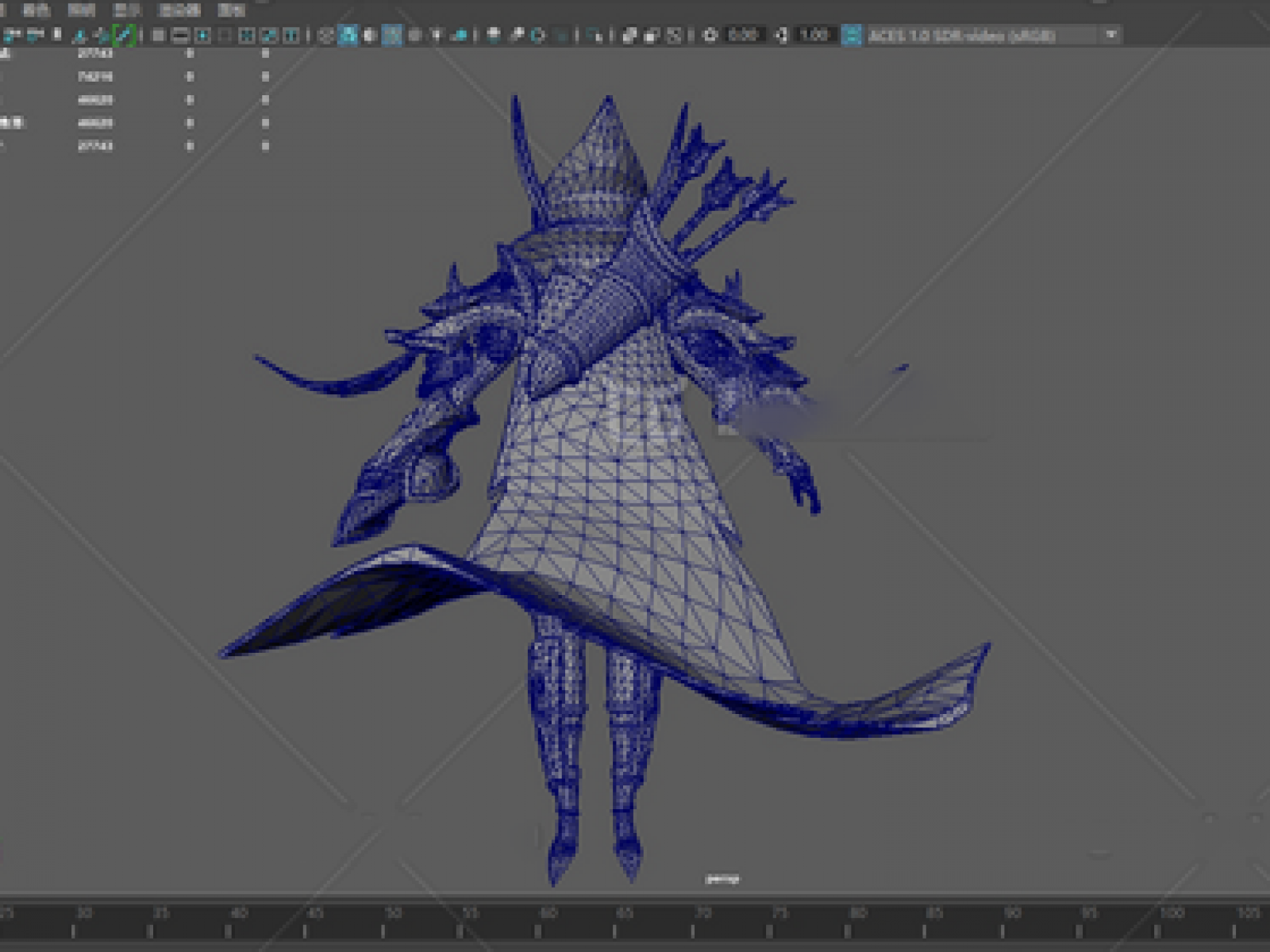Toggle the viewport Grid display
Image resolution: width=1270 pixels, height=952 pixels.
click(159, 35)
